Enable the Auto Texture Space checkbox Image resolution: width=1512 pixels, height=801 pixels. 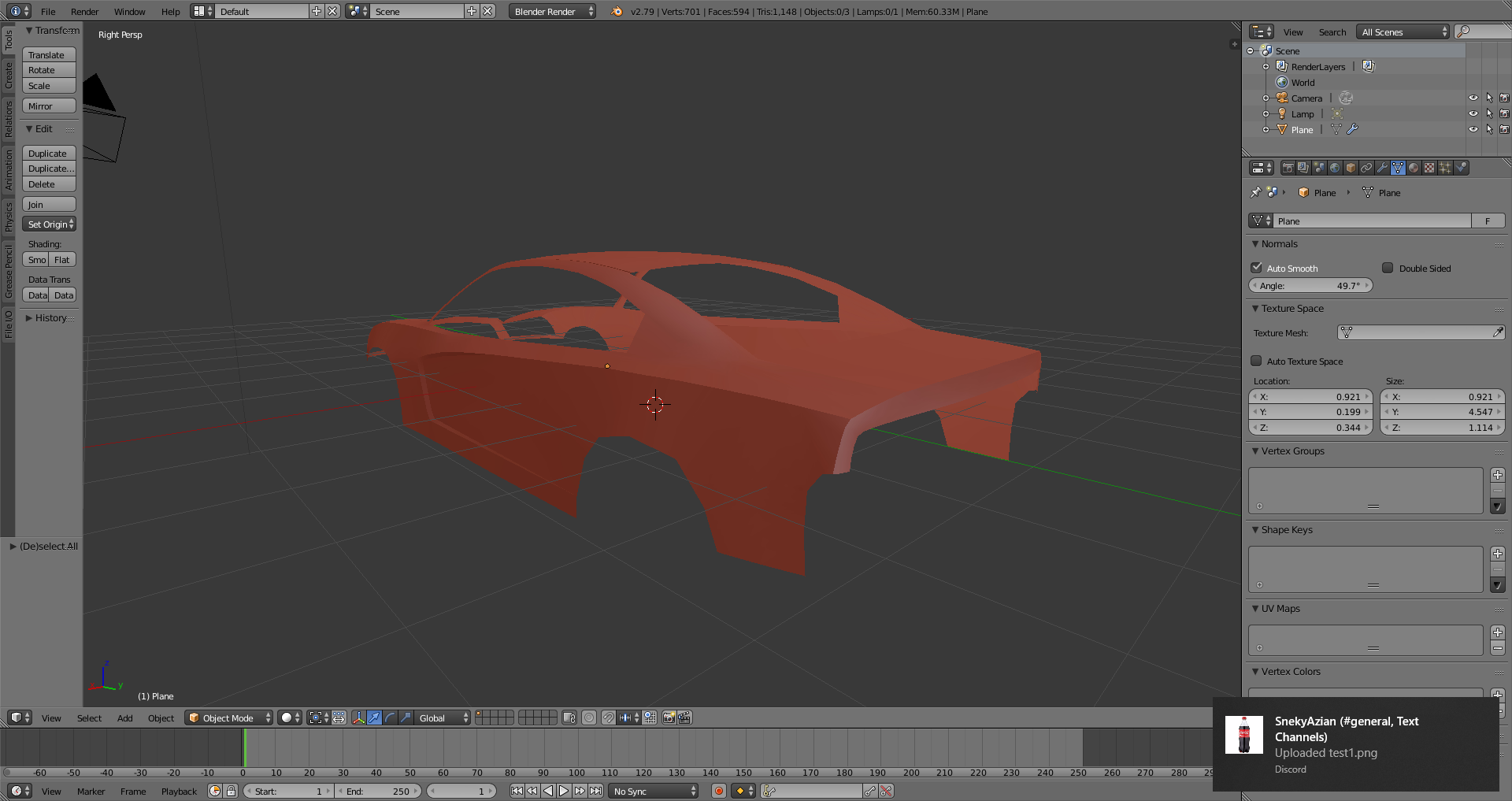click(x=1257, y=361)
